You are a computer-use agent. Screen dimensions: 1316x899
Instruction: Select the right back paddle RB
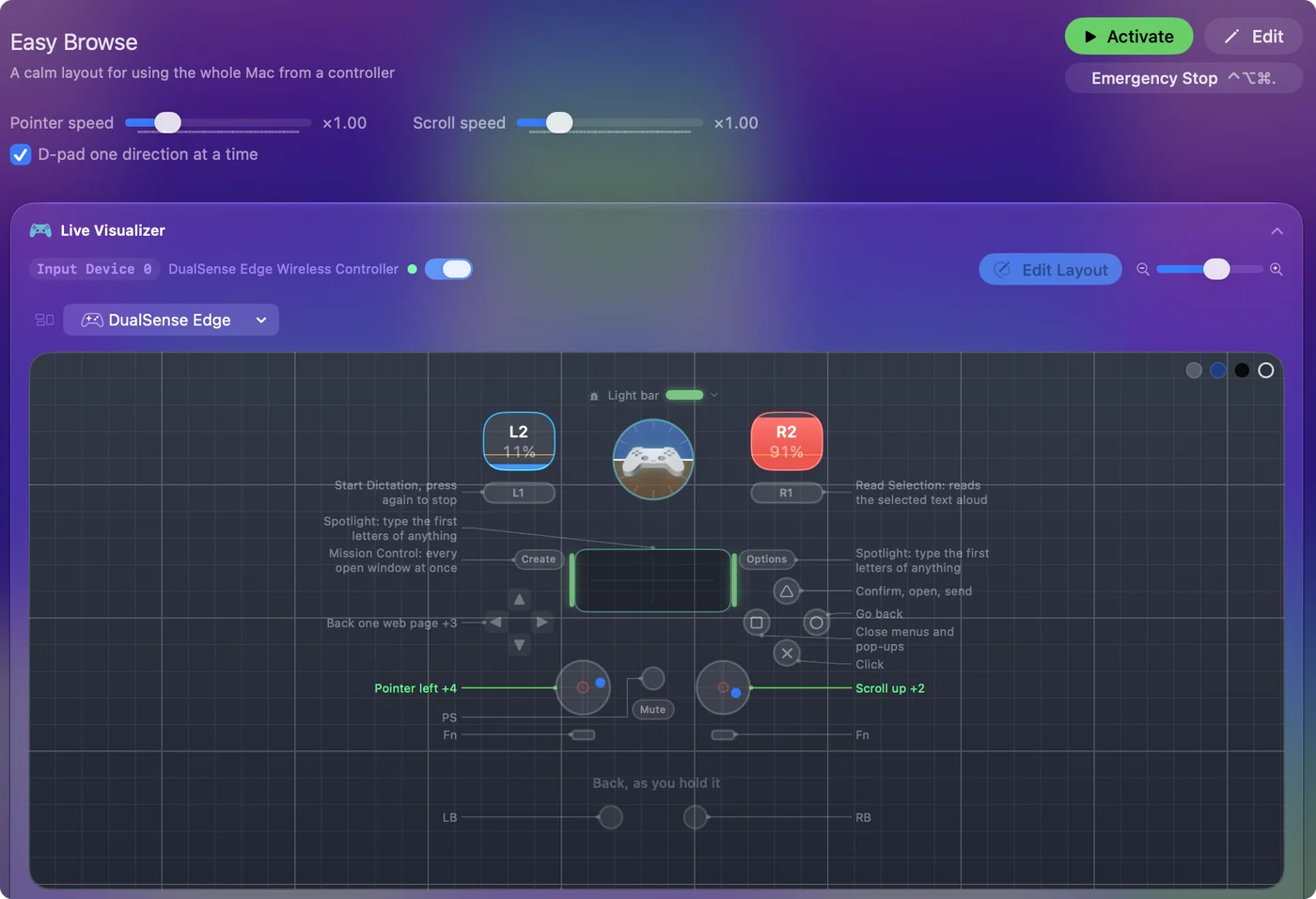(696, 817)
